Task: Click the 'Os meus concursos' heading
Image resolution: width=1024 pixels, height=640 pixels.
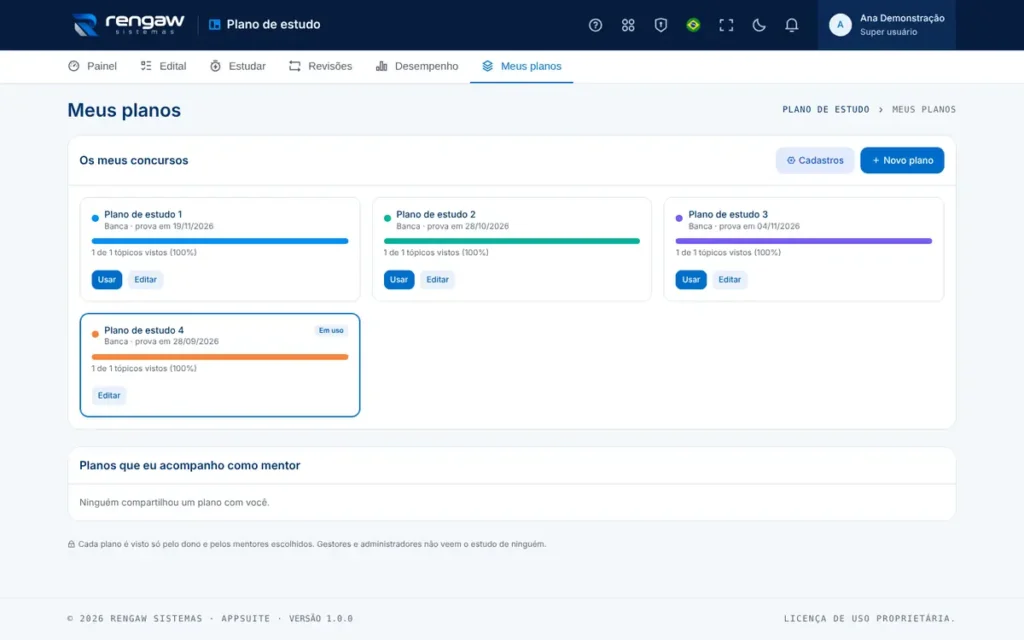Action: point(134,160)
